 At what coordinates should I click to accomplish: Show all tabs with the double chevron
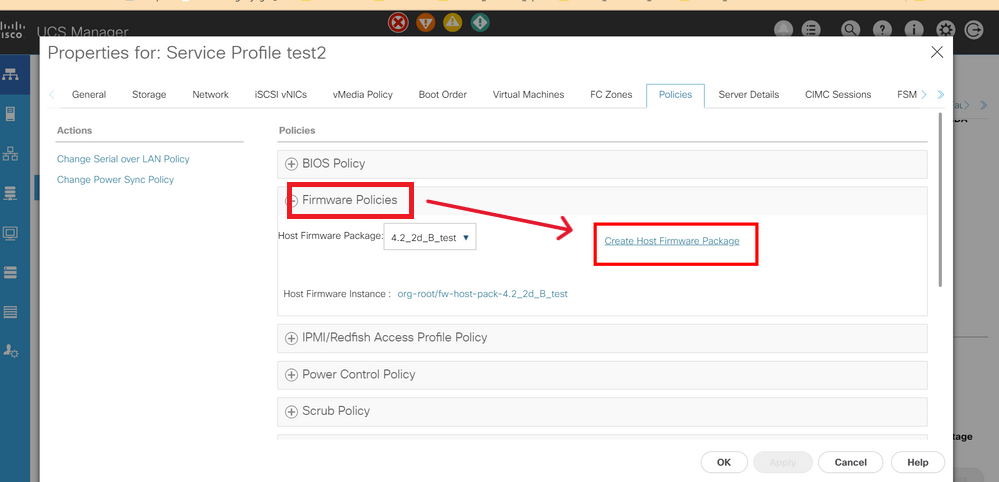[940, 95]
